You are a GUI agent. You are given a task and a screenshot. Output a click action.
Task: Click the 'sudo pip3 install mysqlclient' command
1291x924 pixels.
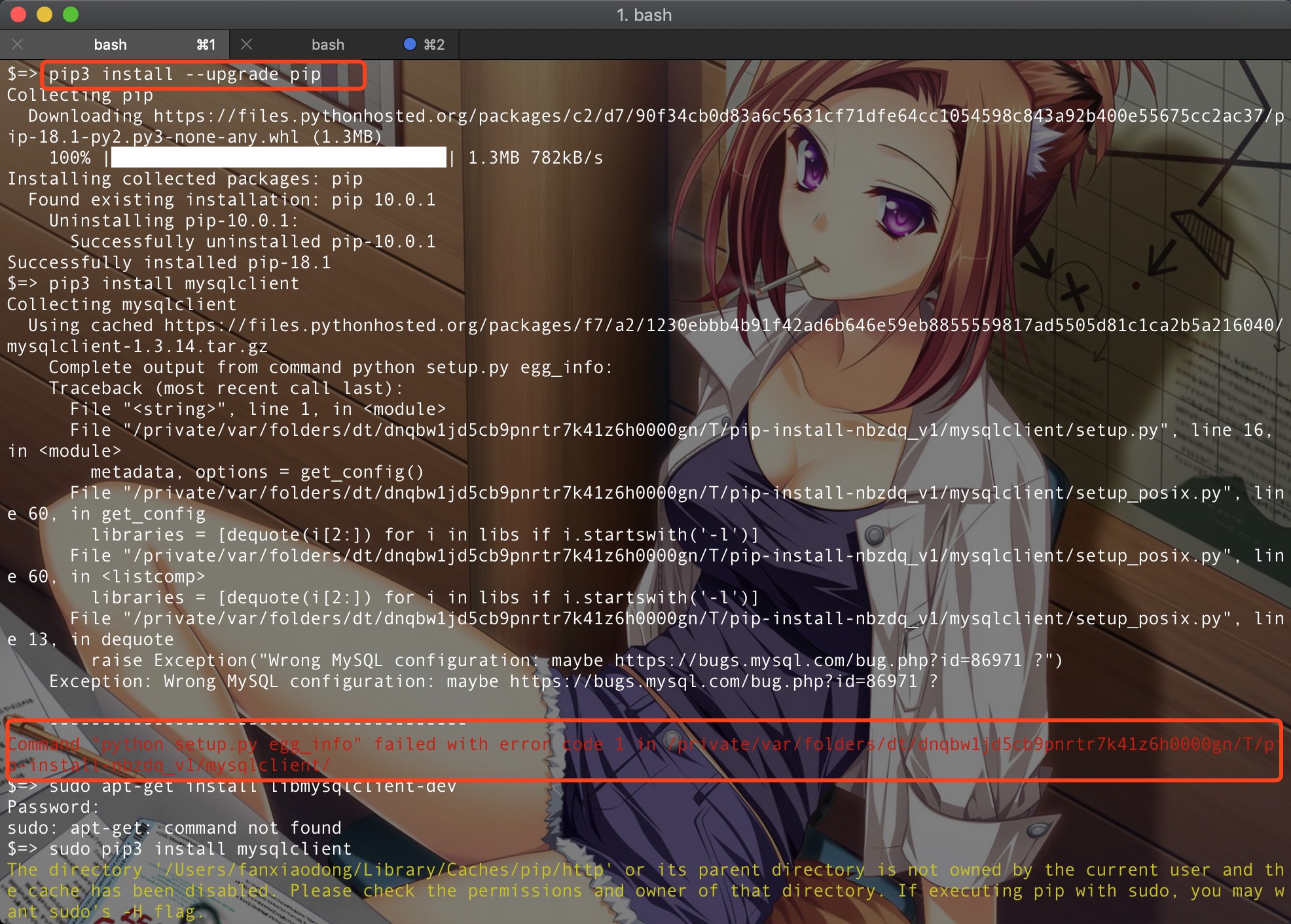[200, 849]
